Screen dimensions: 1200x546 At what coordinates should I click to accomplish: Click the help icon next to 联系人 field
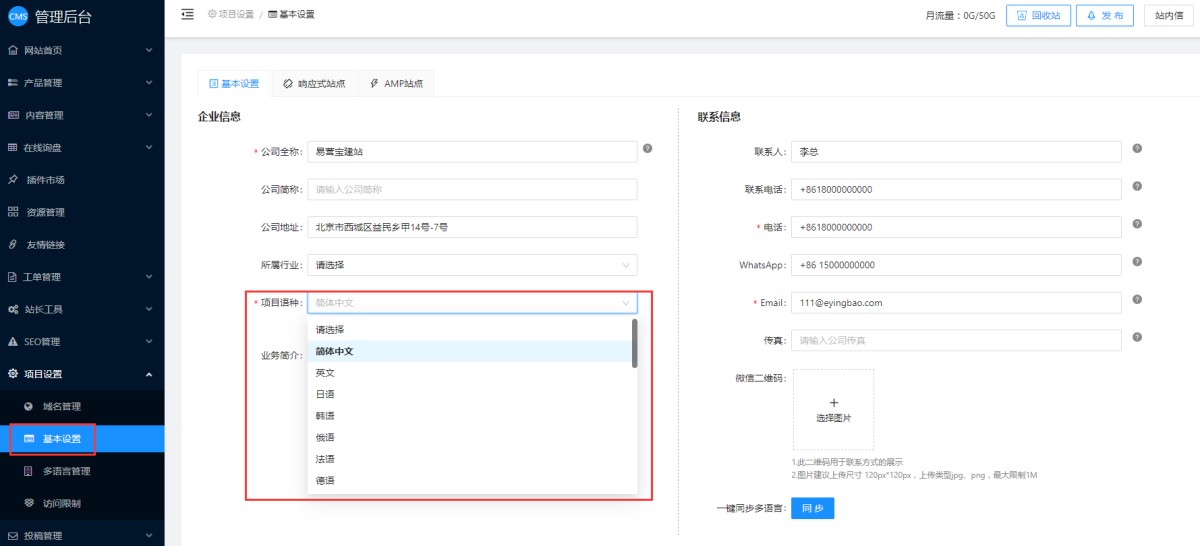point(1137,148)
